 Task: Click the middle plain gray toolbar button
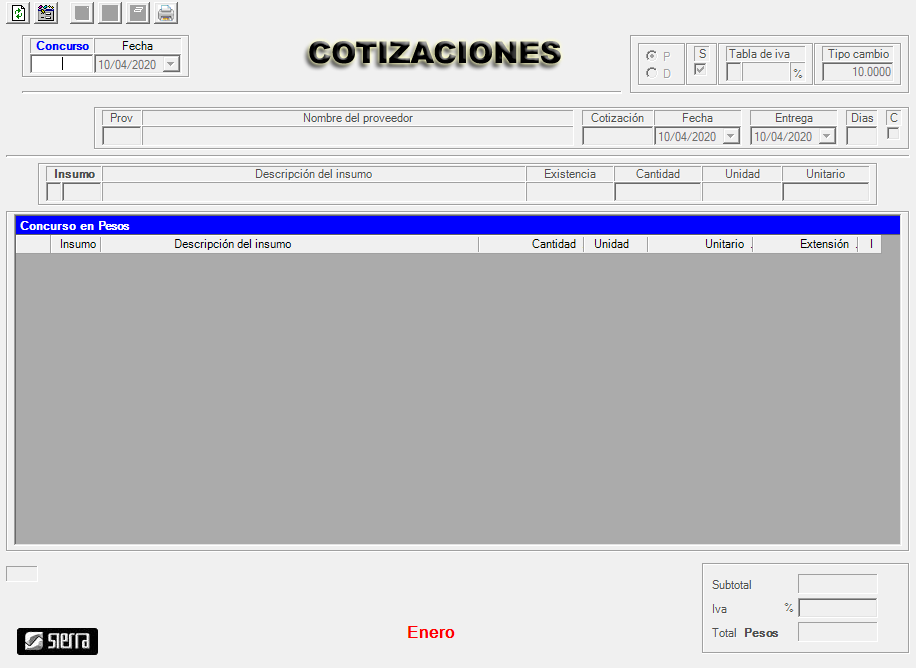[110, 13]
